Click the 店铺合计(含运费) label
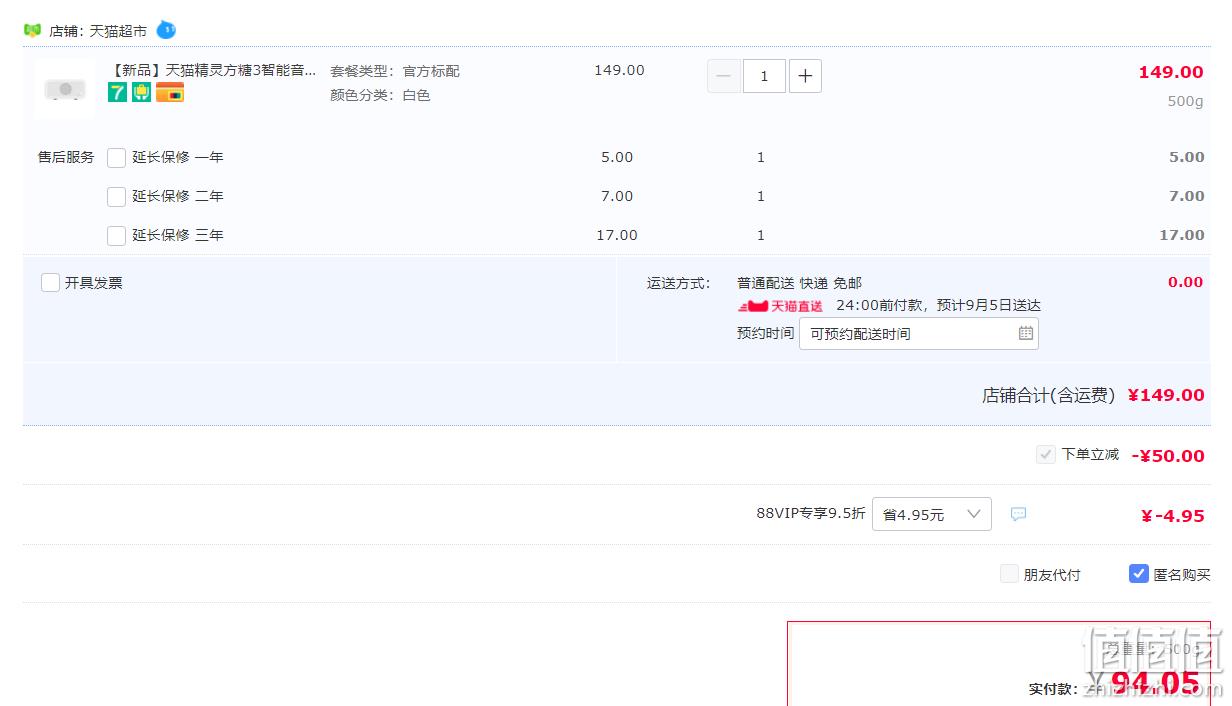Image resolution: width=1232 pixels, height=706 pixels. pos(1048,395)
